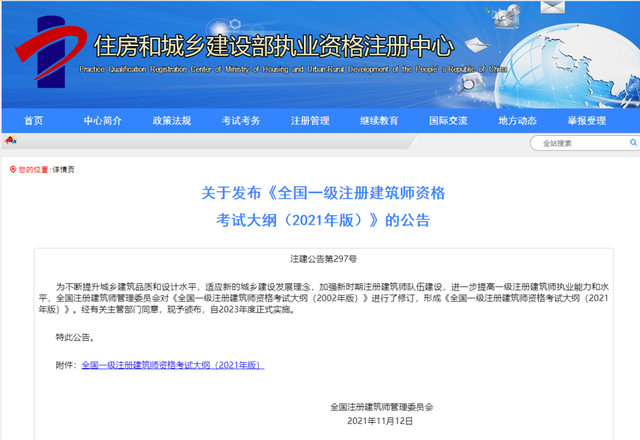The height and width of the screenshot is (440, 640).
Task: Open the 中心简介 menu item
Action: [x=105, y=120]
